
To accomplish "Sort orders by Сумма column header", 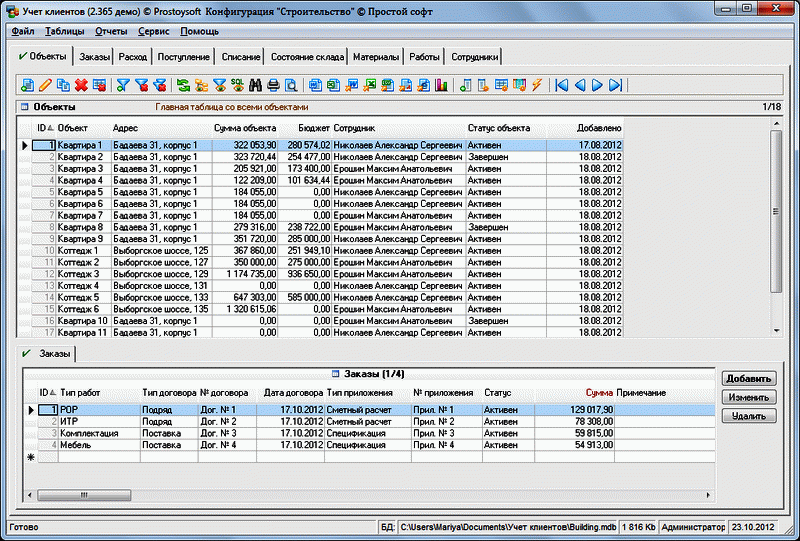I will coord(598,393).
